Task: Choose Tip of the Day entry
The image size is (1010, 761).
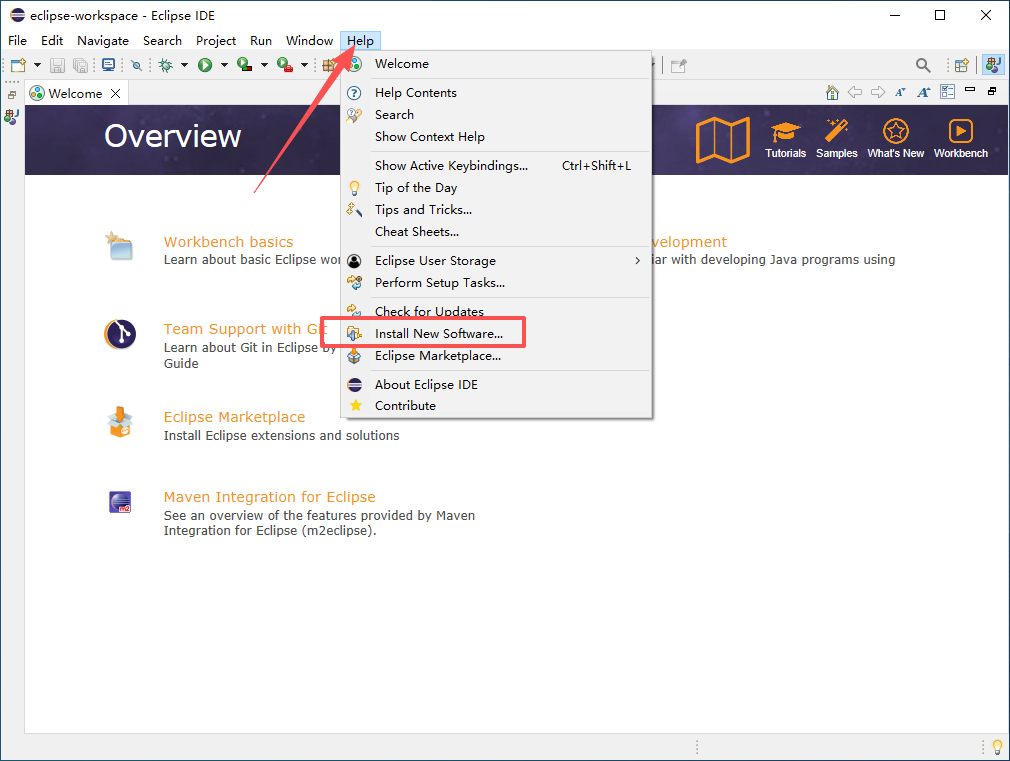Action: (x=496, y=188)
